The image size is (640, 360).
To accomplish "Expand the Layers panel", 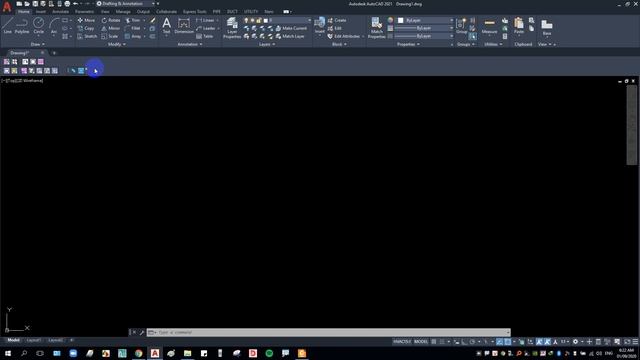I will [267, 44].
